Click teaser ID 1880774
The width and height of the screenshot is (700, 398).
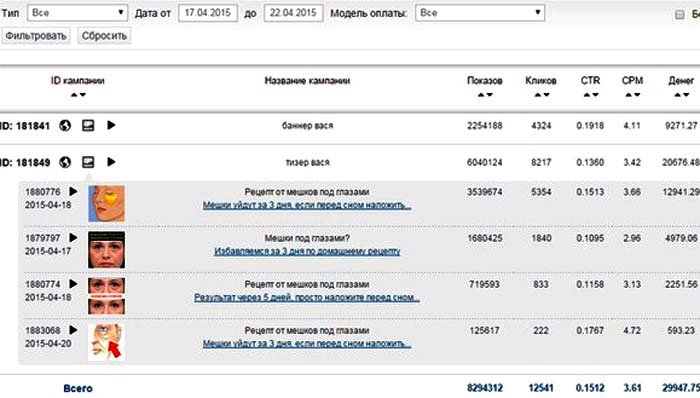tap(42, 284)
